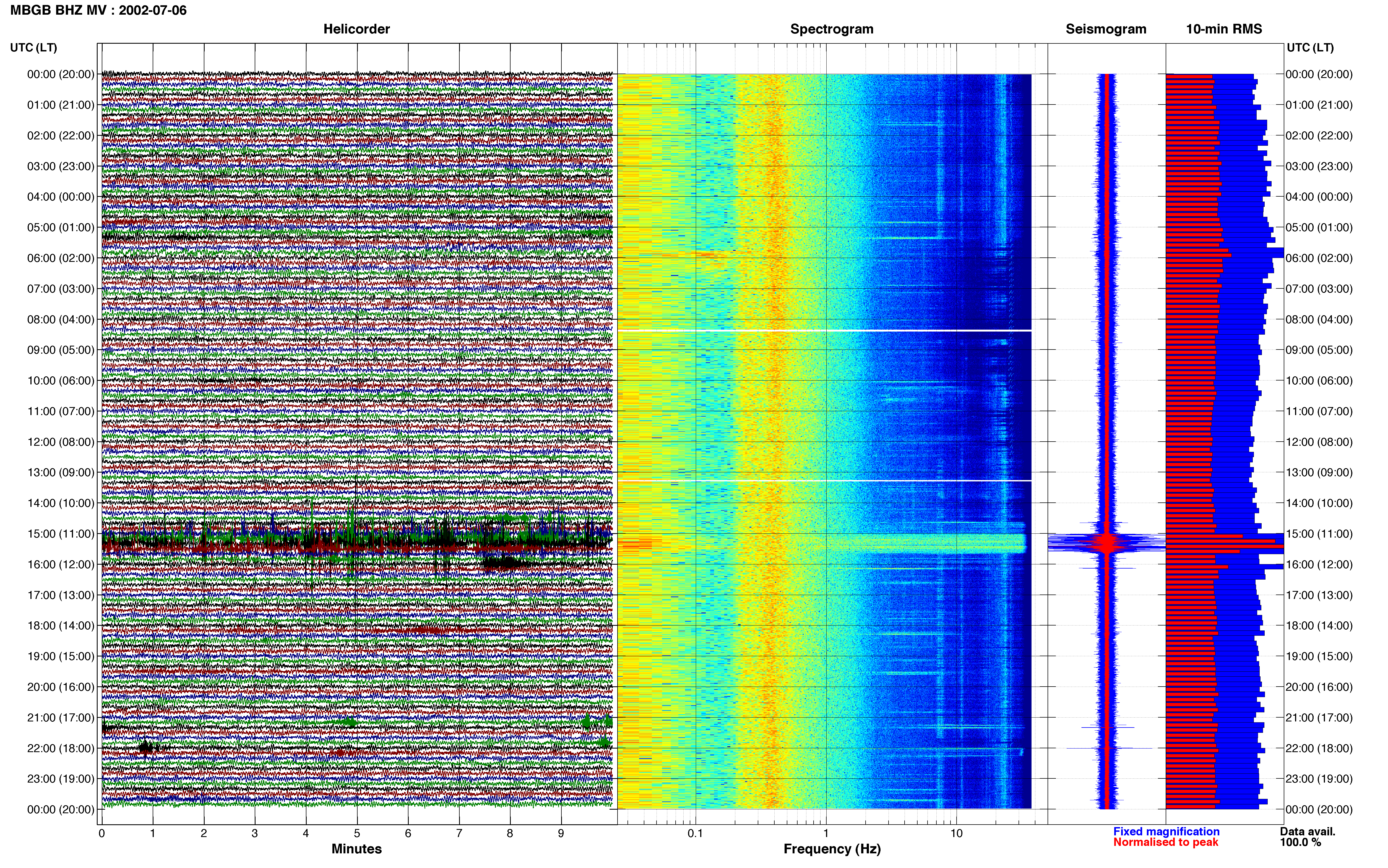Click left time label '09:00 (05:00)'
This screenshot has height=868, width=1388.
61,350
